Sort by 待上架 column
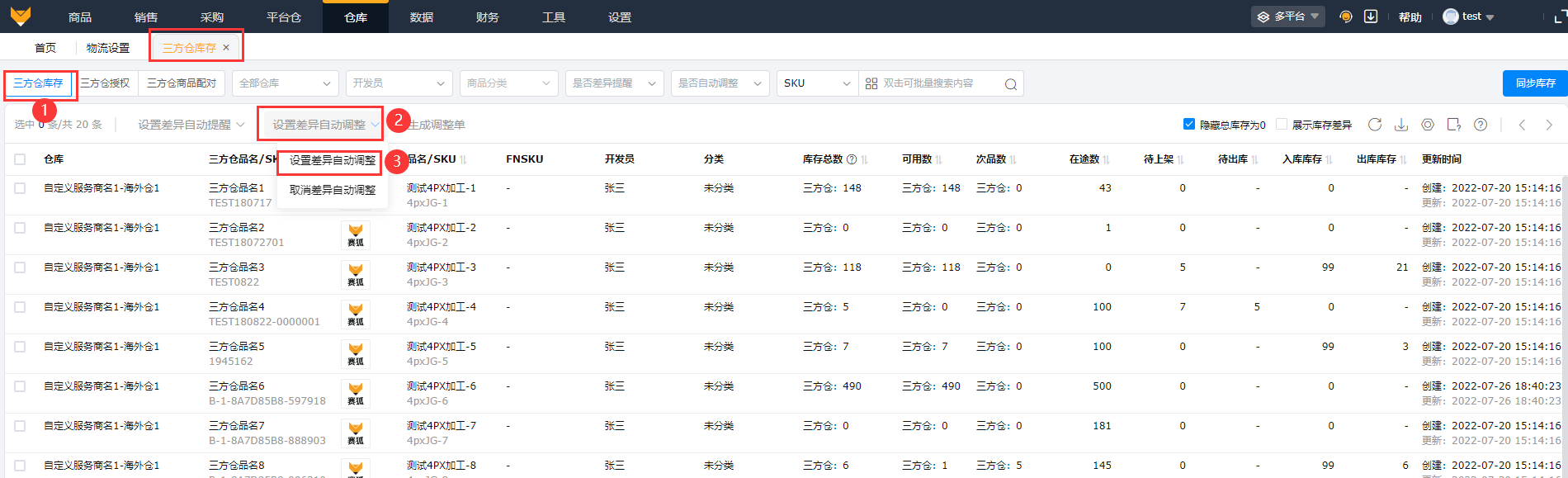This screenshot has height=478, width=1568. click(x=1181, y=159)
